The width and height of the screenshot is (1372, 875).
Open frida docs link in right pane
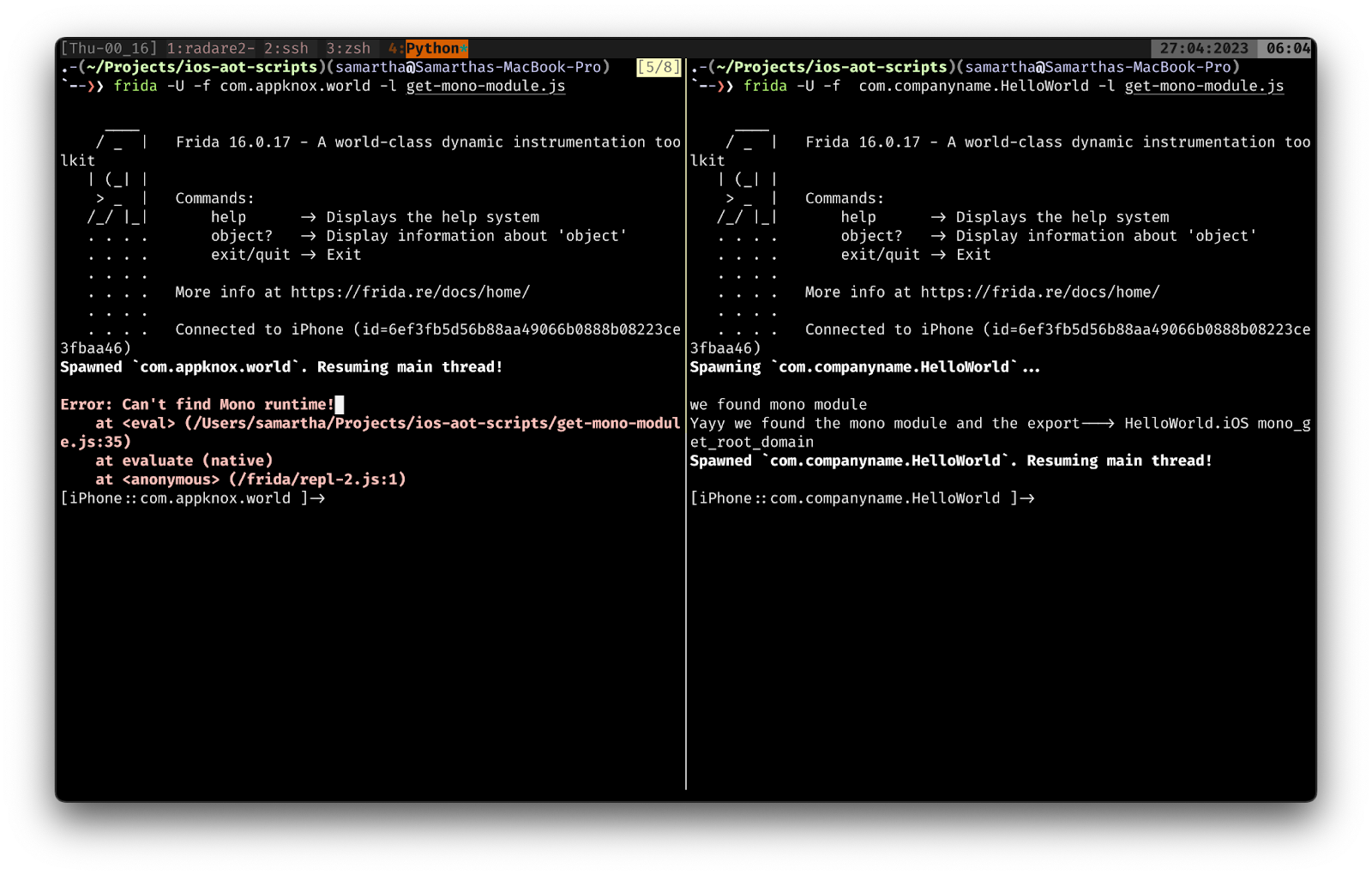click(x=1040, y=293)
